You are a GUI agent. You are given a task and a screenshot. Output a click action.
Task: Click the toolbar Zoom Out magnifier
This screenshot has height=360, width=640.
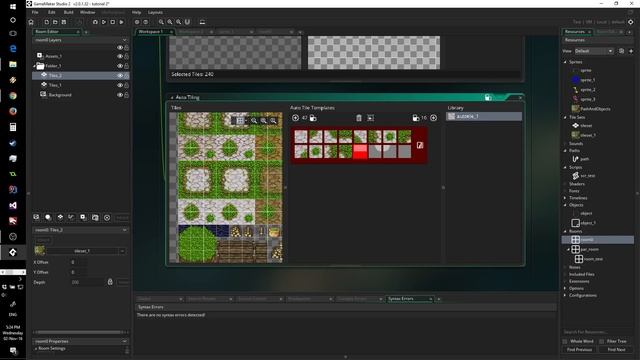tap(161, 22)
